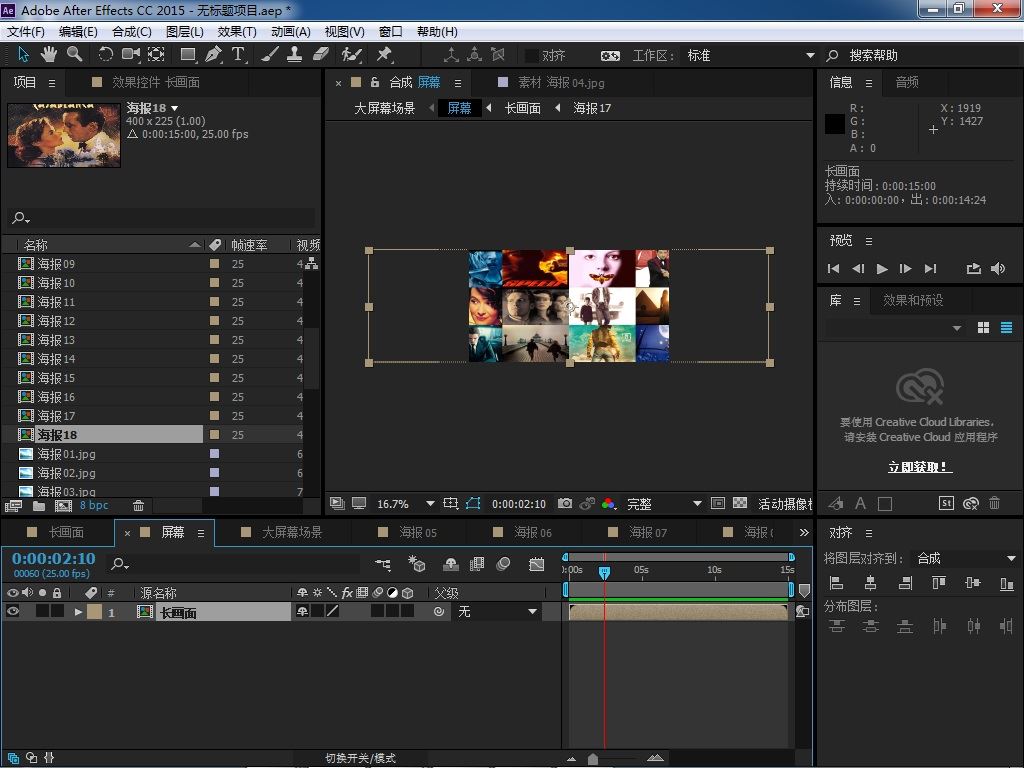Viewport: 1024px width, 768px height.
Task: Select the Hand tool
Action: click(x=49, y=55)
